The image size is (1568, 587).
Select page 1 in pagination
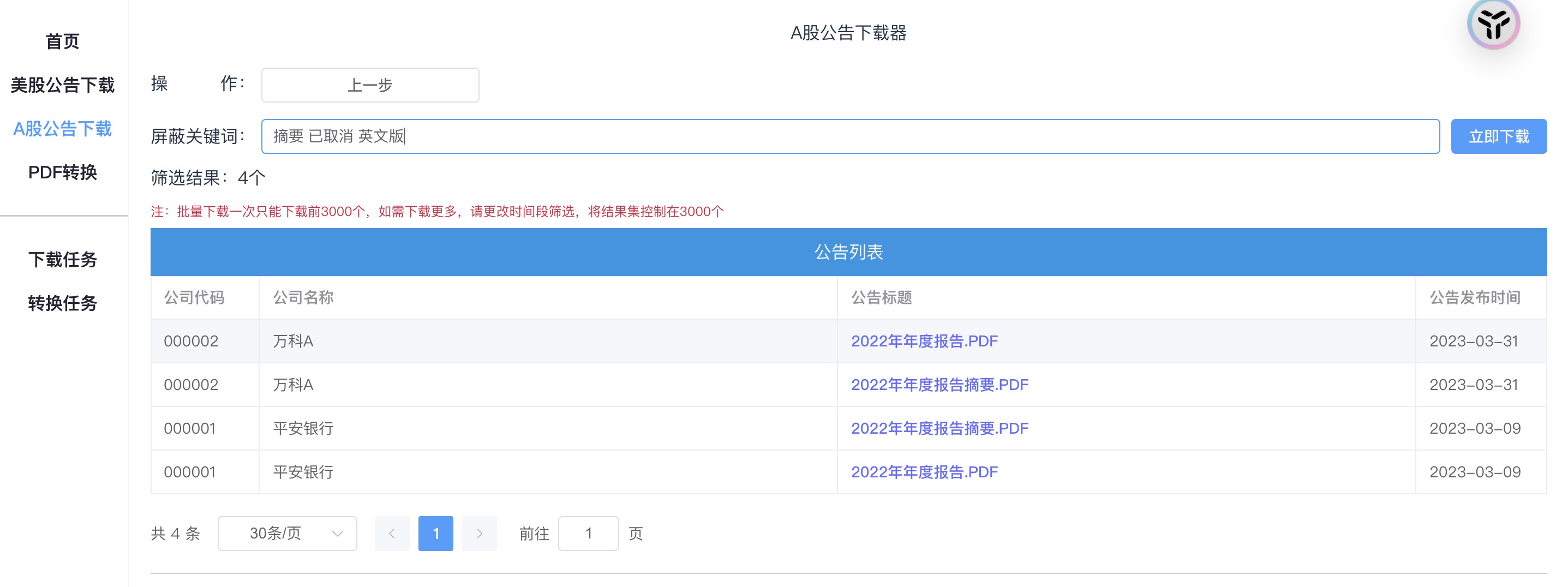coord(436,534)
